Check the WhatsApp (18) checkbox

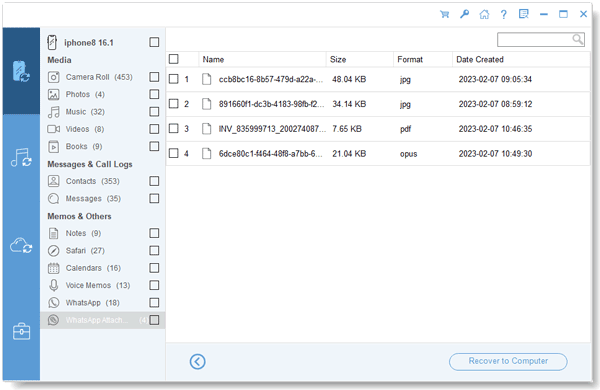pos(154,303)
